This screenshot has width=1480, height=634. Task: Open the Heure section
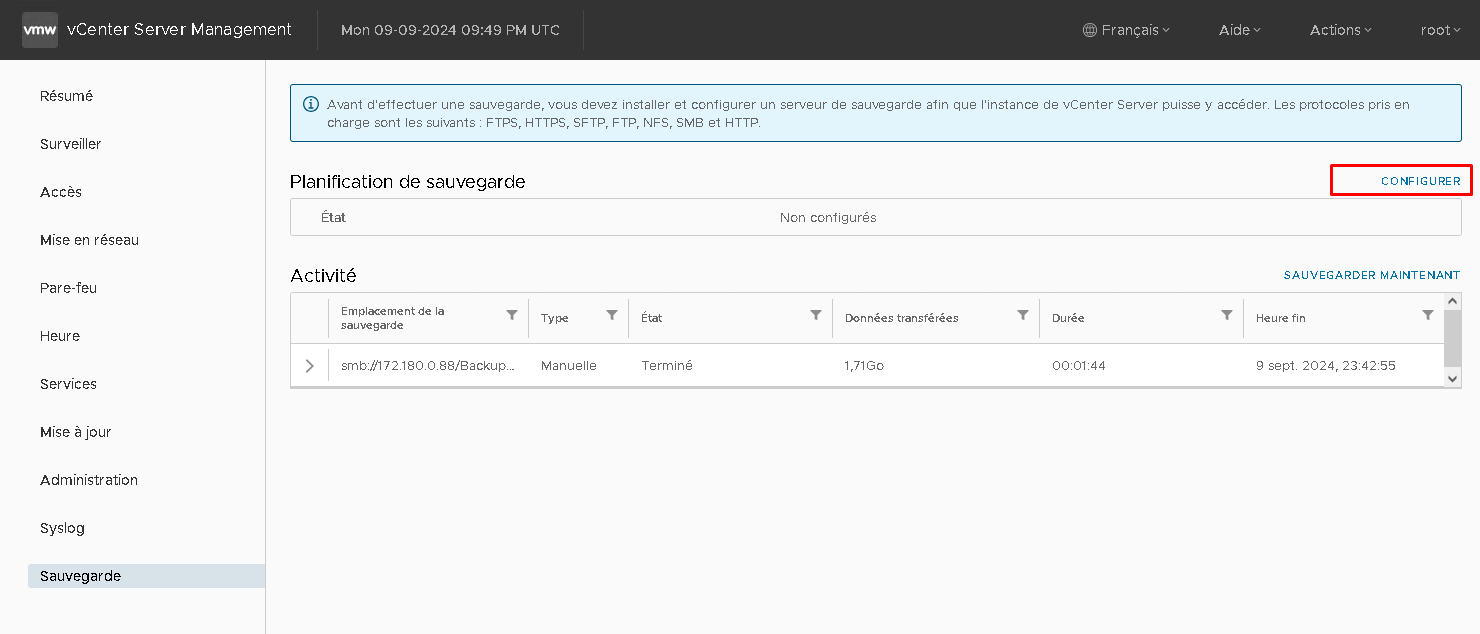tap(60, 336)
